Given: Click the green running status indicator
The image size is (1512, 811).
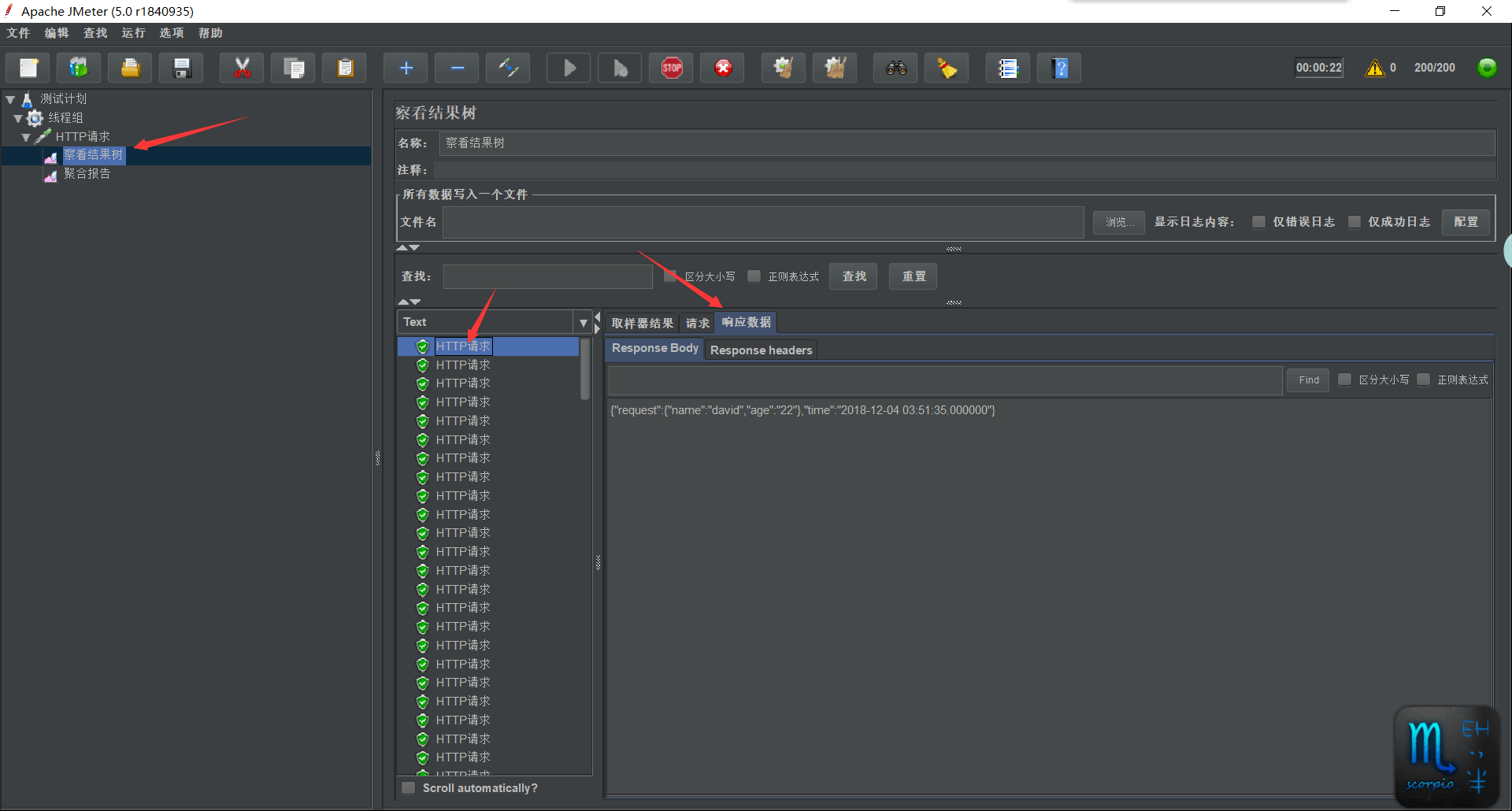Looking at the screenshot, I should (x=1487, y=68).
